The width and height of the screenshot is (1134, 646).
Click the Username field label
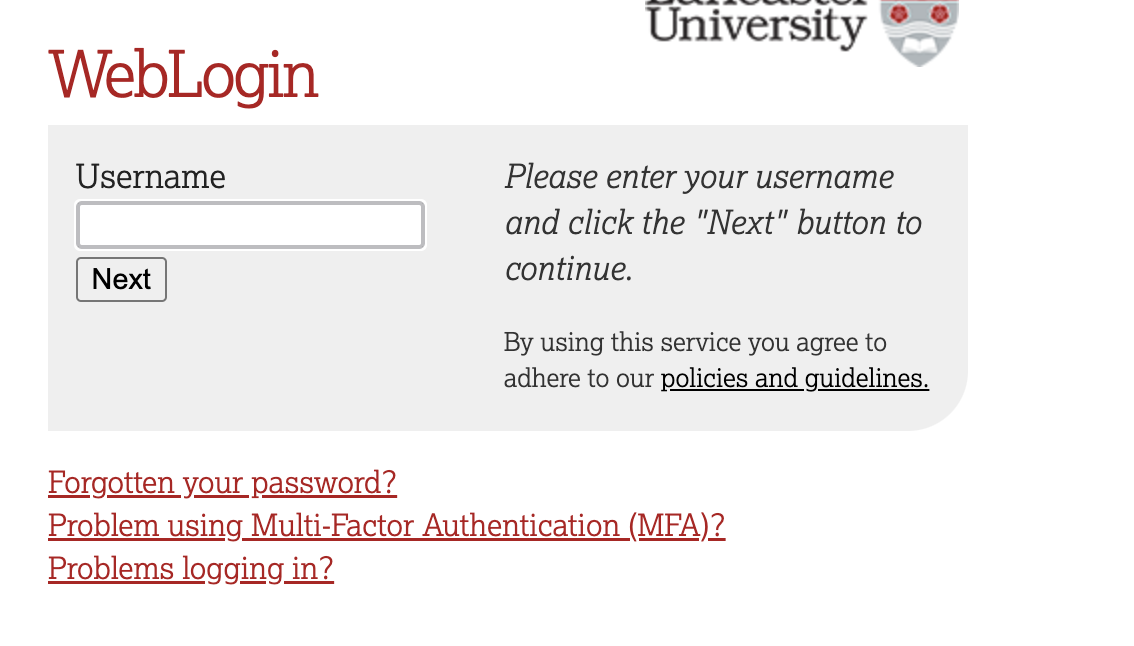tap(151, 177)
